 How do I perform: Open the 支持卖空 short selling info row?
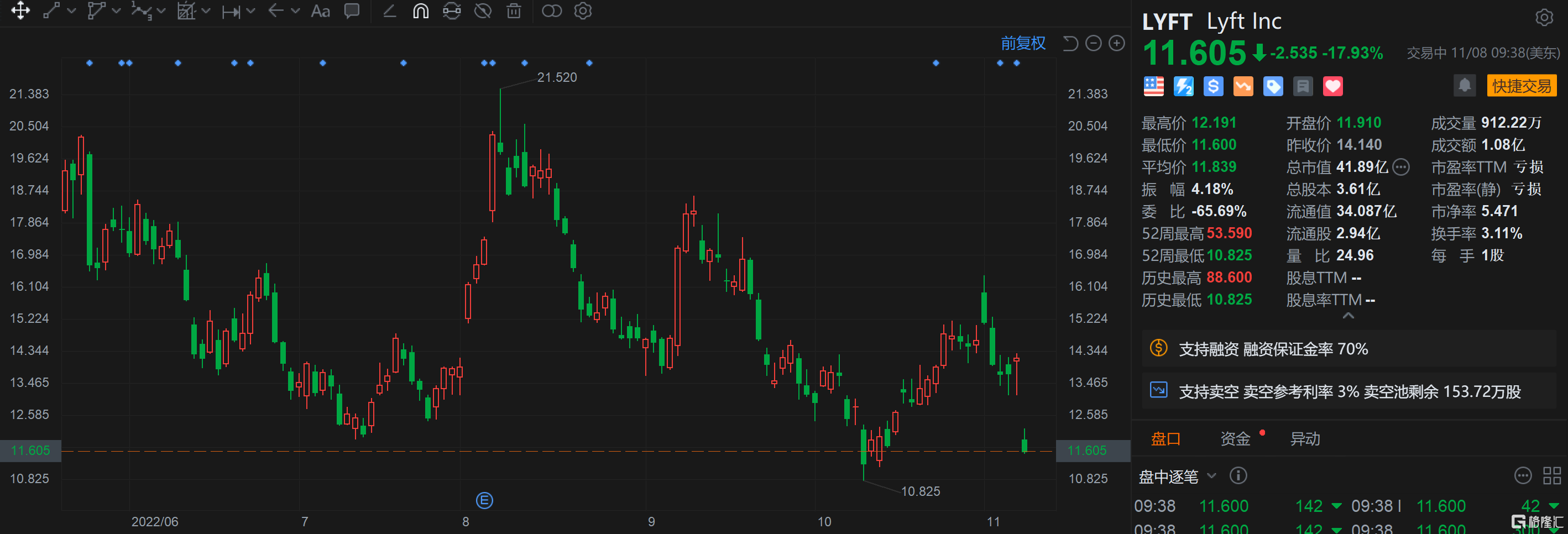pyautogui.click(x=1349, y=391)
